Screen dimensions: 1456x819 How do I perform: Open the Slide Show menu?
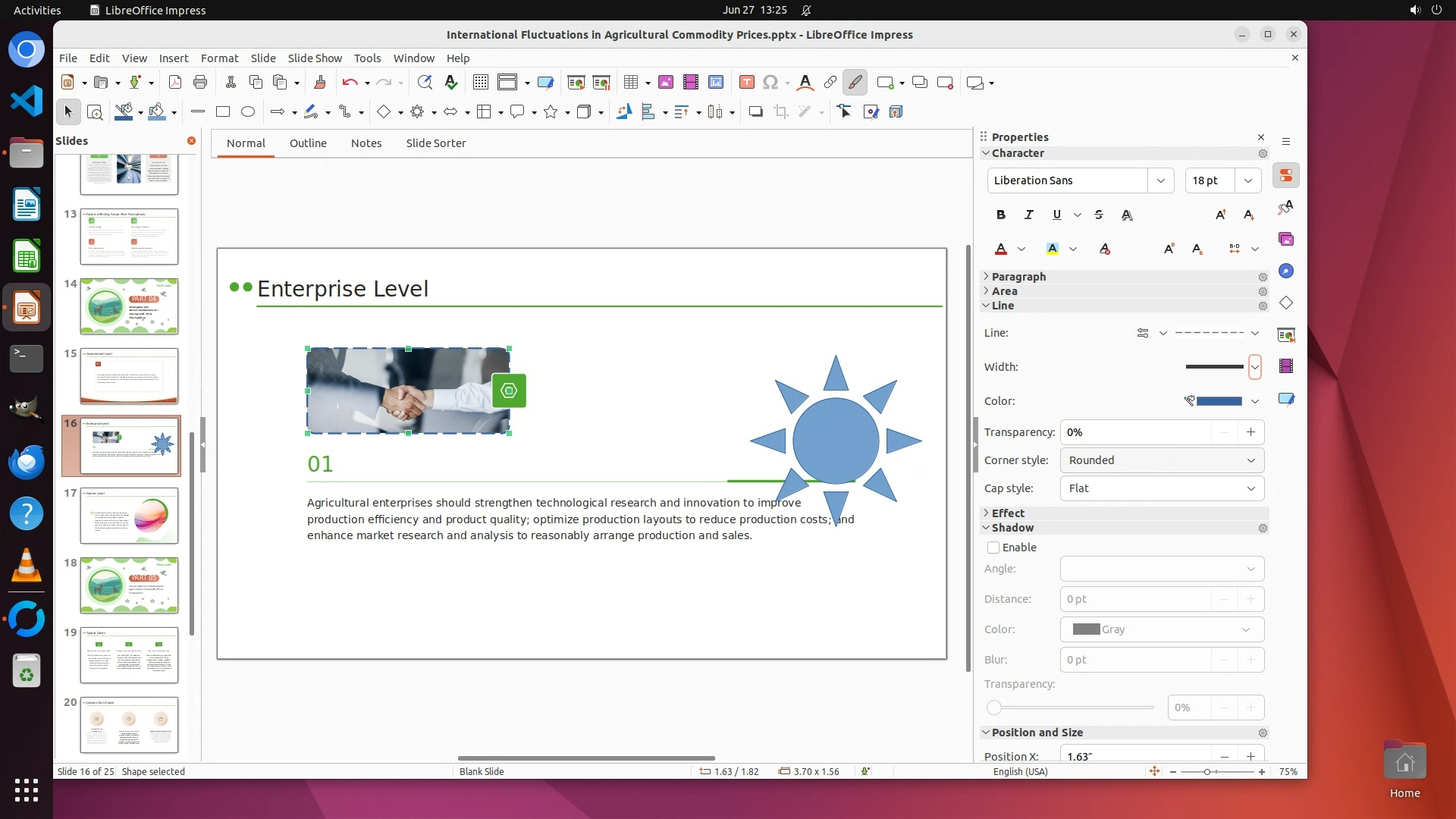315,58
